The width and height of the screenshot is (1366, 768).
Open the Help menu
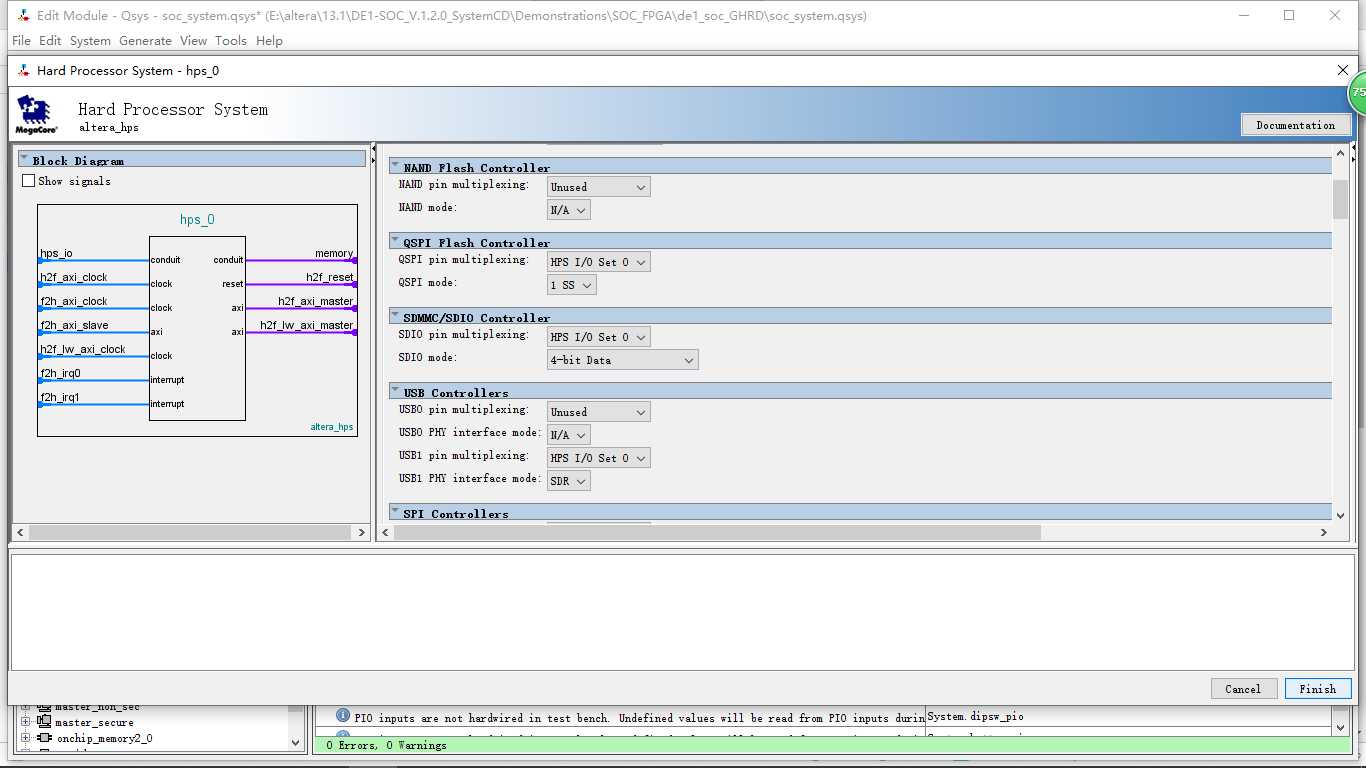pyautogui.click(x=269, y=41)
